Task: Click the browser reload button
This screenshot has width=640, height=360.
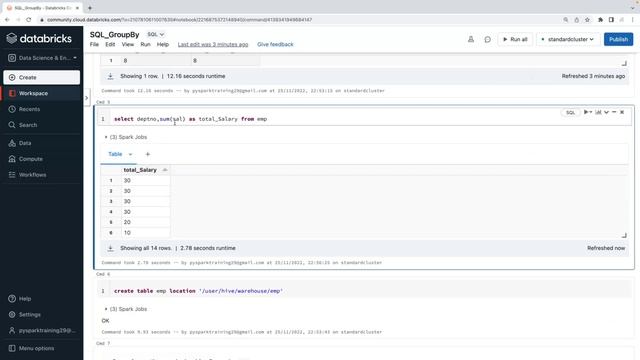Action: coord(29,20)
